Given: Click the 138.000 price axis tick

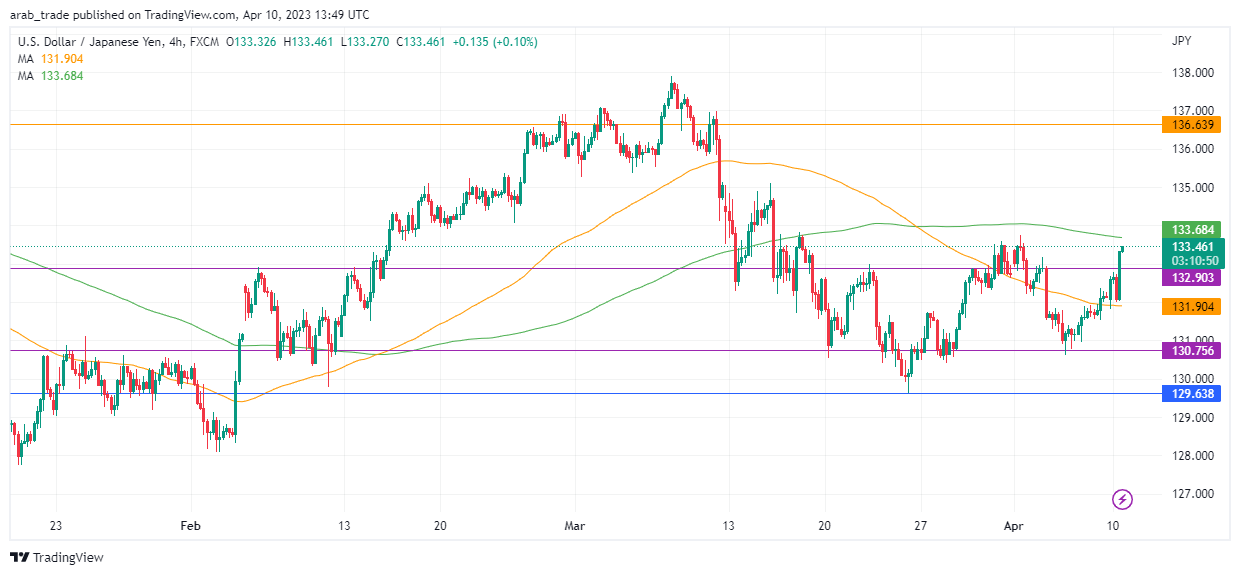Looking at the screenshot, I should [x=1192, y=73].
